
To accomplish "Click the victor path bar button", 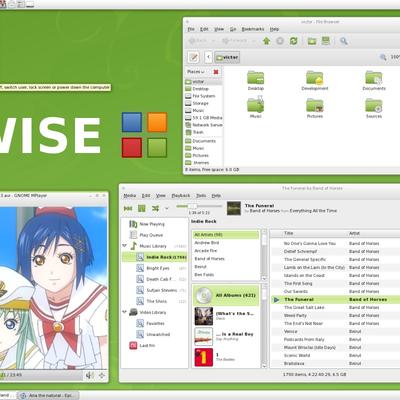I will [x=227, y=57].
